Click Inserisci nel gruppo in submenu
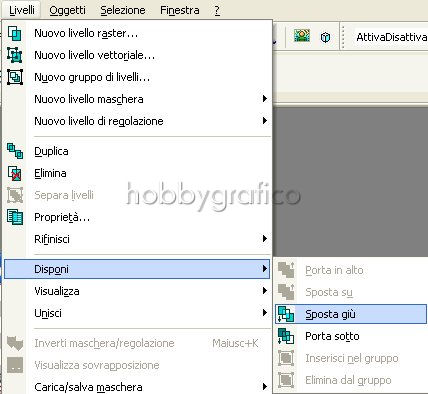Image resolution: width=428 pixels, height=394 pixels. point(351,358)
